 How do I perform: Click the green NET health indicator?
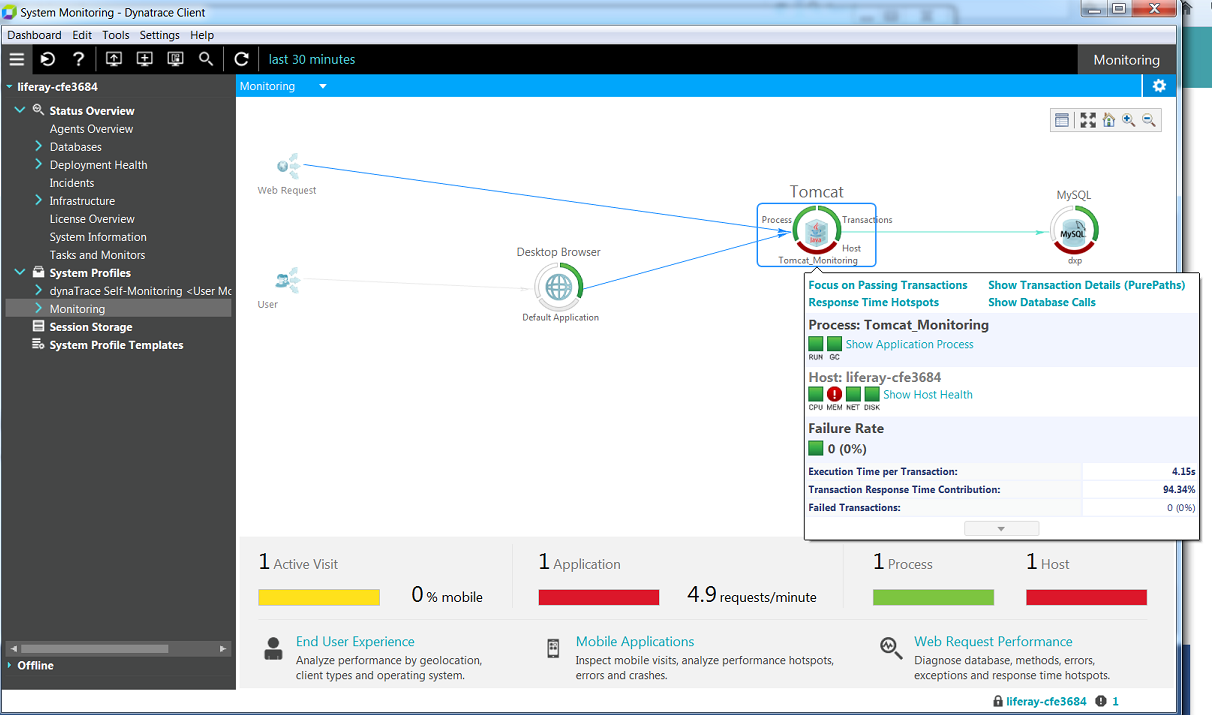(x=853, y=394)
